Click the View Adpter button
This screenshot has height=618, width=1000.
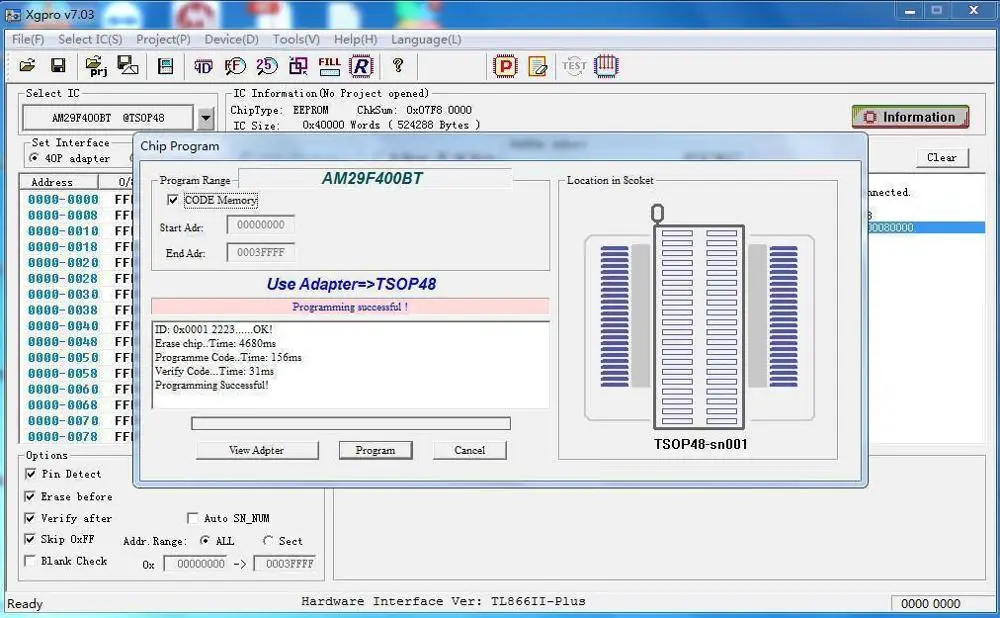[256, 450]
